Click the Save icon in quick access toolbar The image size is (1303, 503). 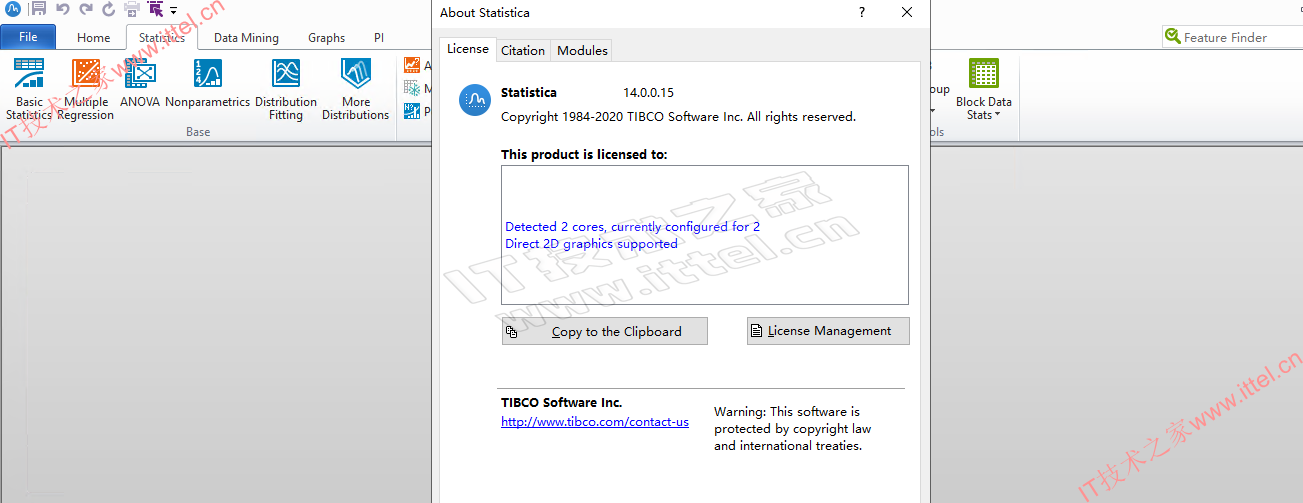38,10
